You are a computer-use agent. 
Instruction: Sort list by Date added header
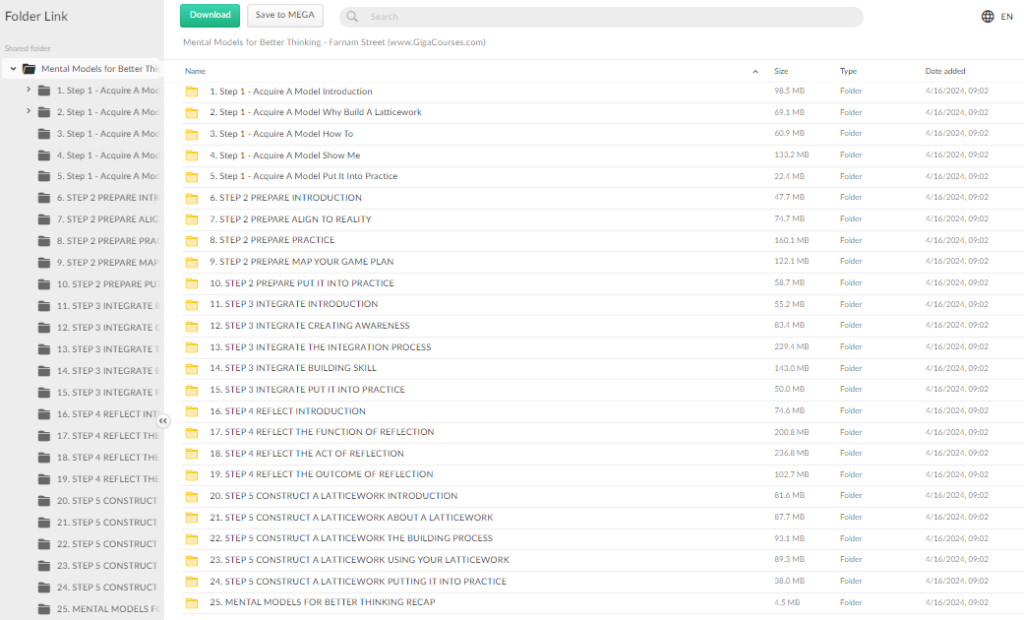945,71
